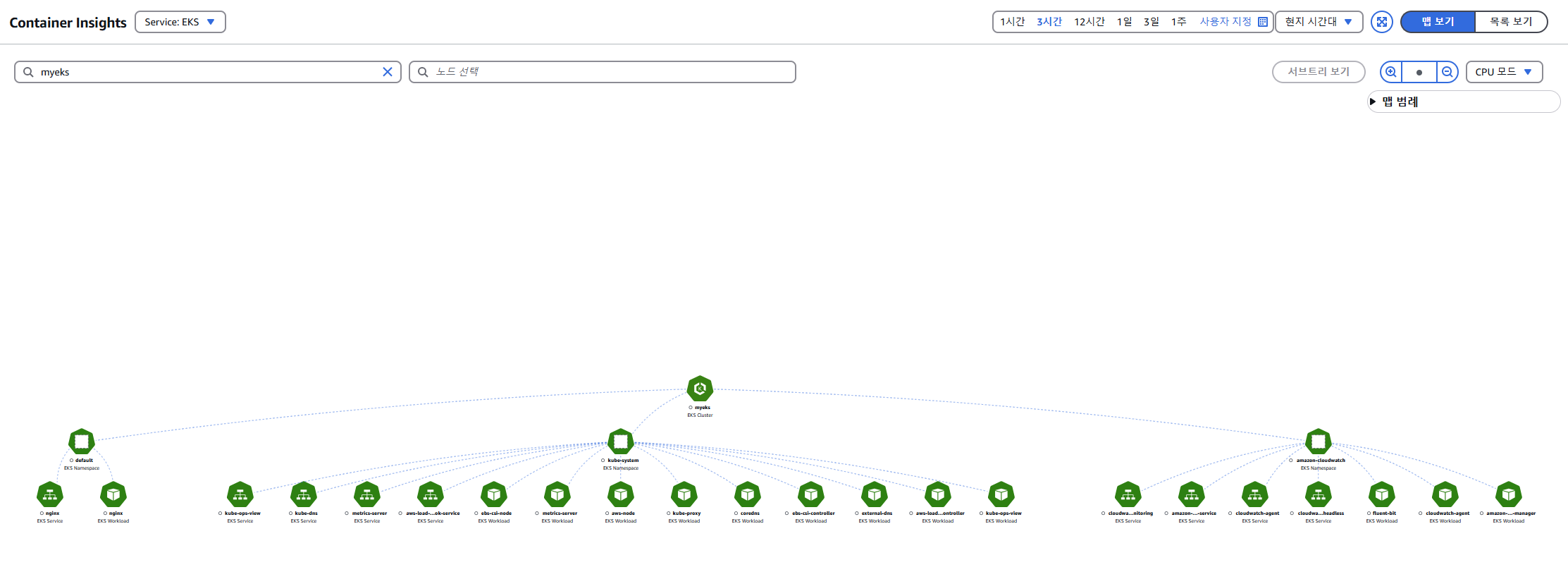Select the cloudwatch-agent EKS Service icon
The height and width of the screenshot is (572, 1568).
[x=1255, y=494]
